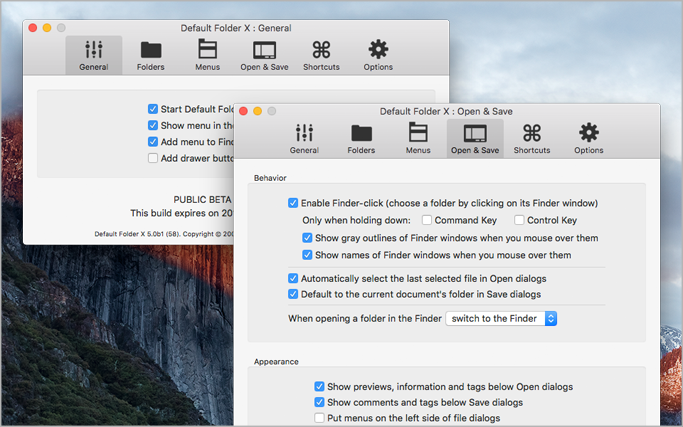Toggle Enable Finder-click checkbox
This screenshot has height=427, width=683.
click(293, 203)
